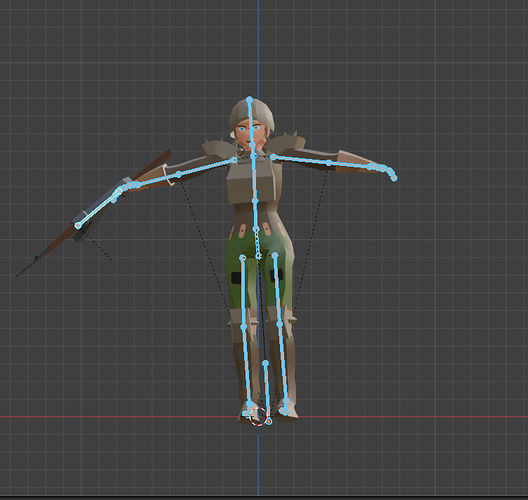Select the shoulder joint of the rifle-holding arm
Screen dimensions: 528x500
pyautogui.click(x=234, y=160)
